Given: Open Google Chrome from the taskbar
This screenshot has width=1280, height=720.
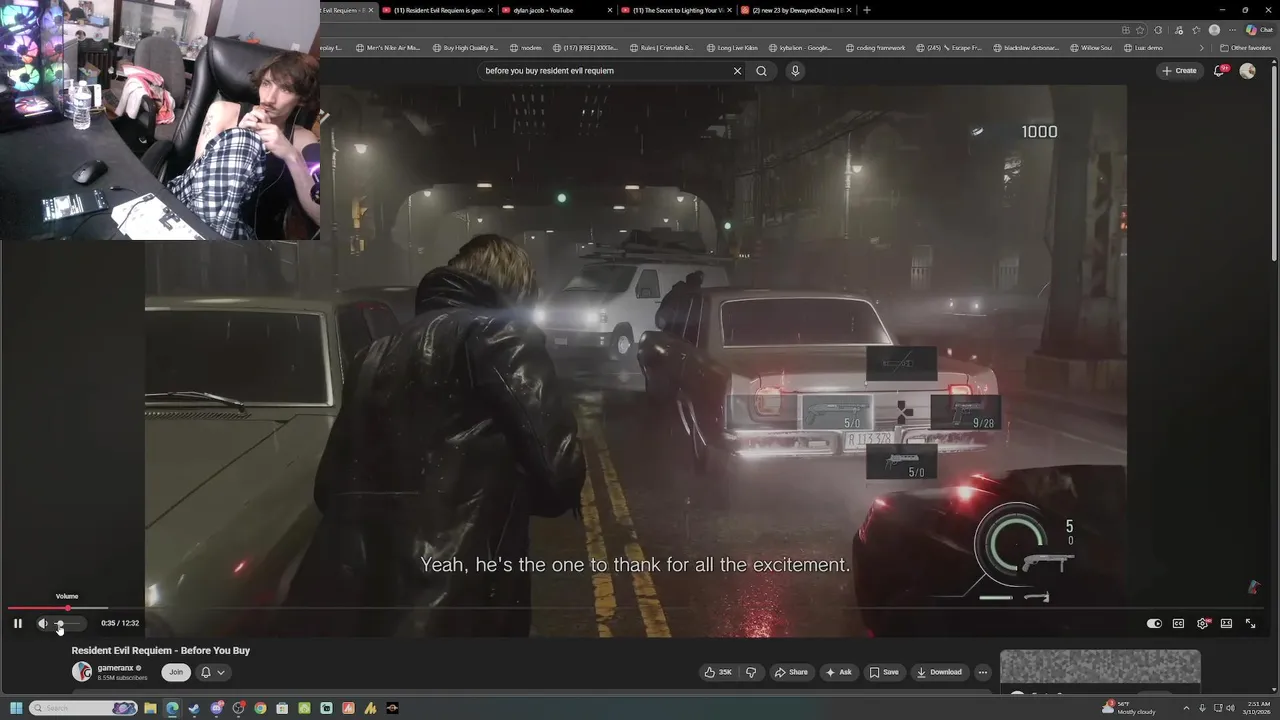Looking at the screenshot, I should tap(260, 708).
